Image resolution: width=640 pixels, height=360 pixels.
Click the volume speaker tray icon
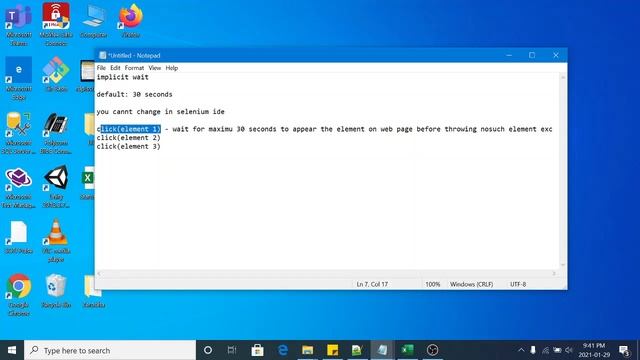point(569,350)
